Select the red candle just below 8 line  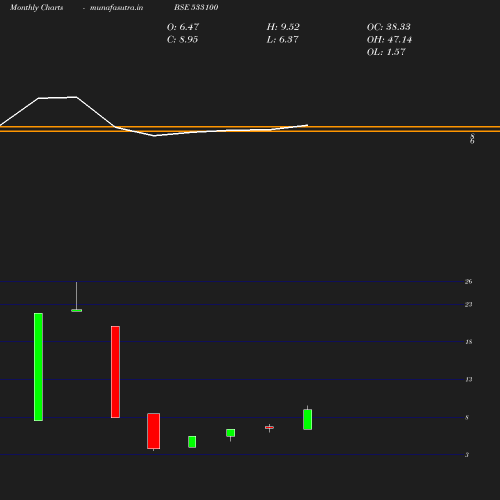154,431
